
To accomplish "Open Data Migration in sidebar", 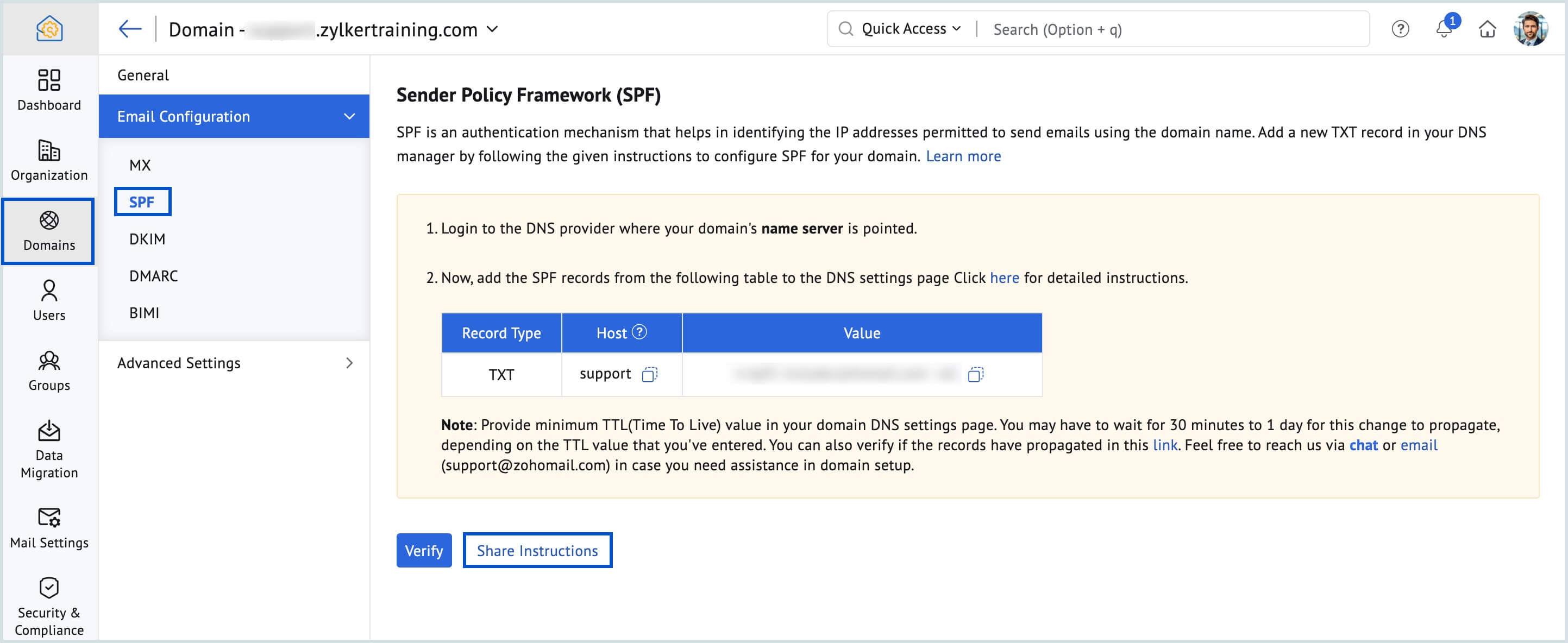I will [49, 450].
